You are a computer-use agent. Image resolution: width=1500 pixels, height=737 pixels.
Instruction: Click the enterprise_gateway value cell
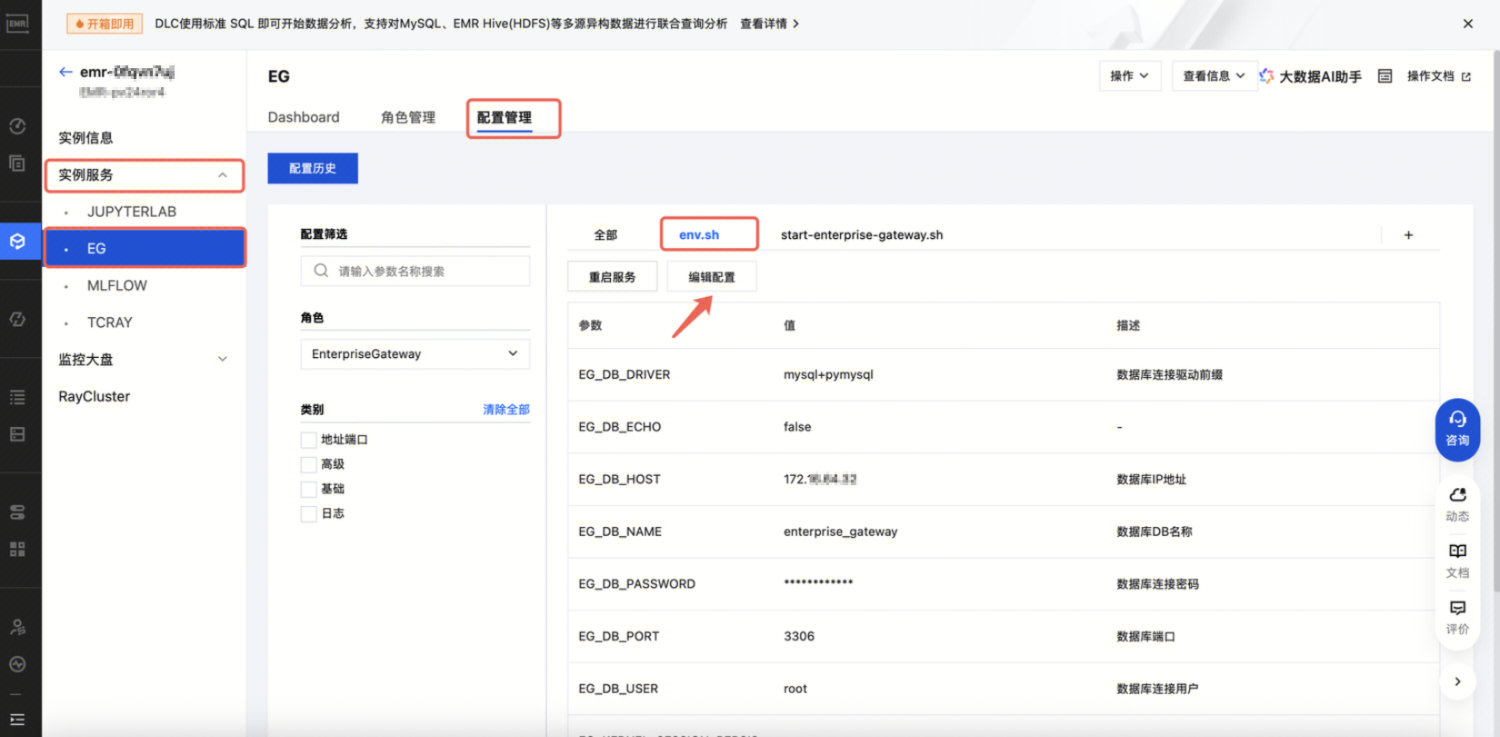[841, 532]
